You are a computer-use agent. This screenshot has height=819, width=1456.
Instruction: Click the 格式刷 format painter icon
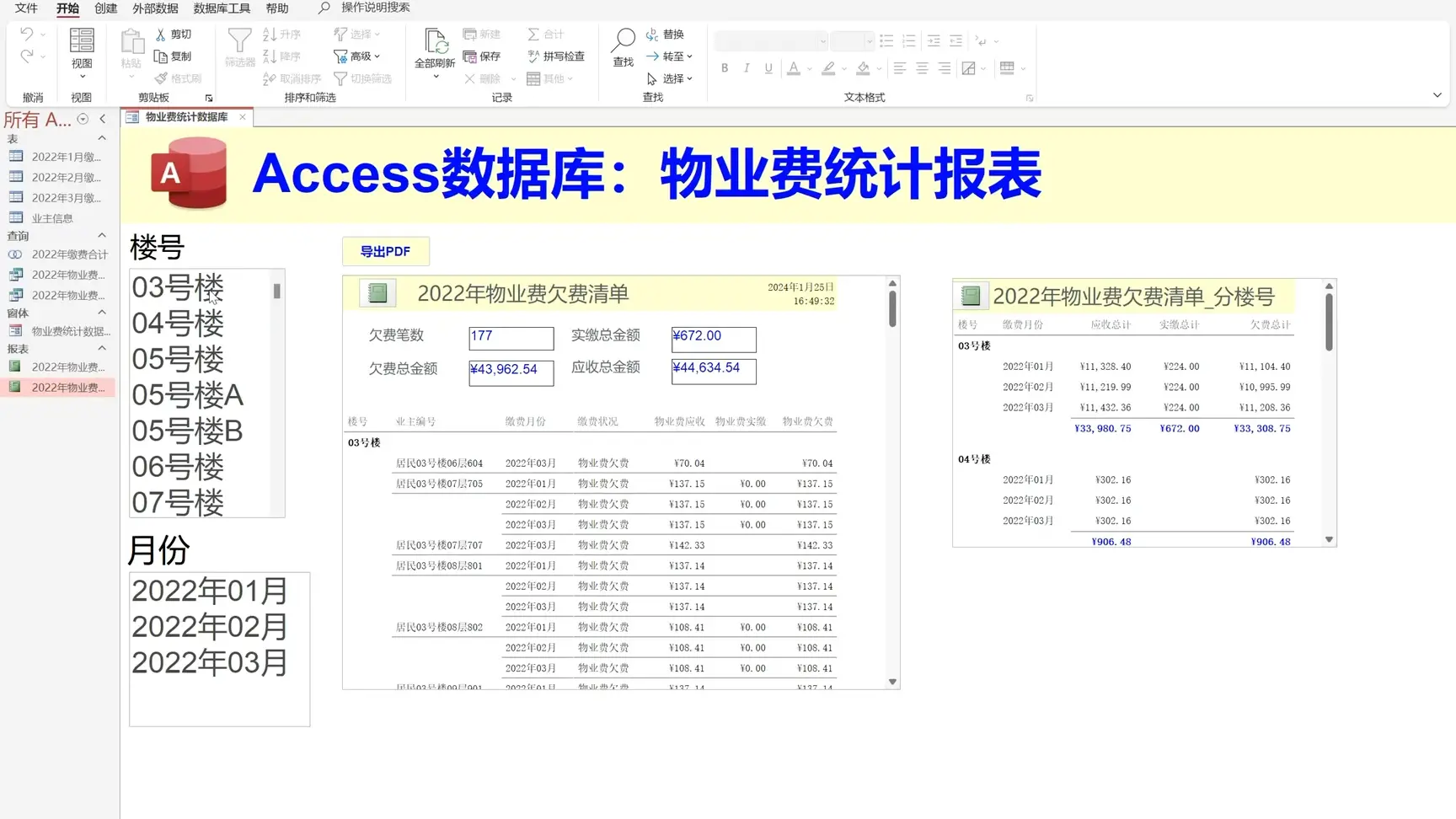click(x=161, y=78)
